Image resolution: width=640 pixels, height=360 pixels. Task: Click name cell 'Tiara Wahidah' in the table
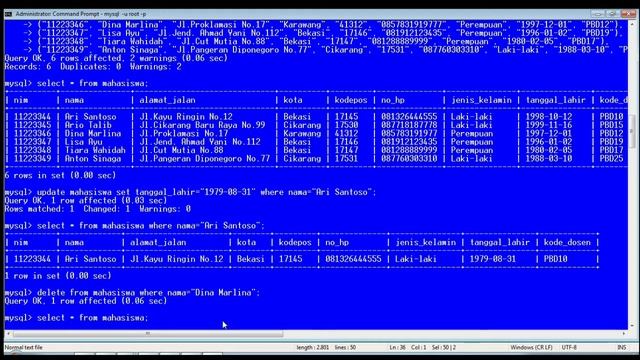point(95,150)
